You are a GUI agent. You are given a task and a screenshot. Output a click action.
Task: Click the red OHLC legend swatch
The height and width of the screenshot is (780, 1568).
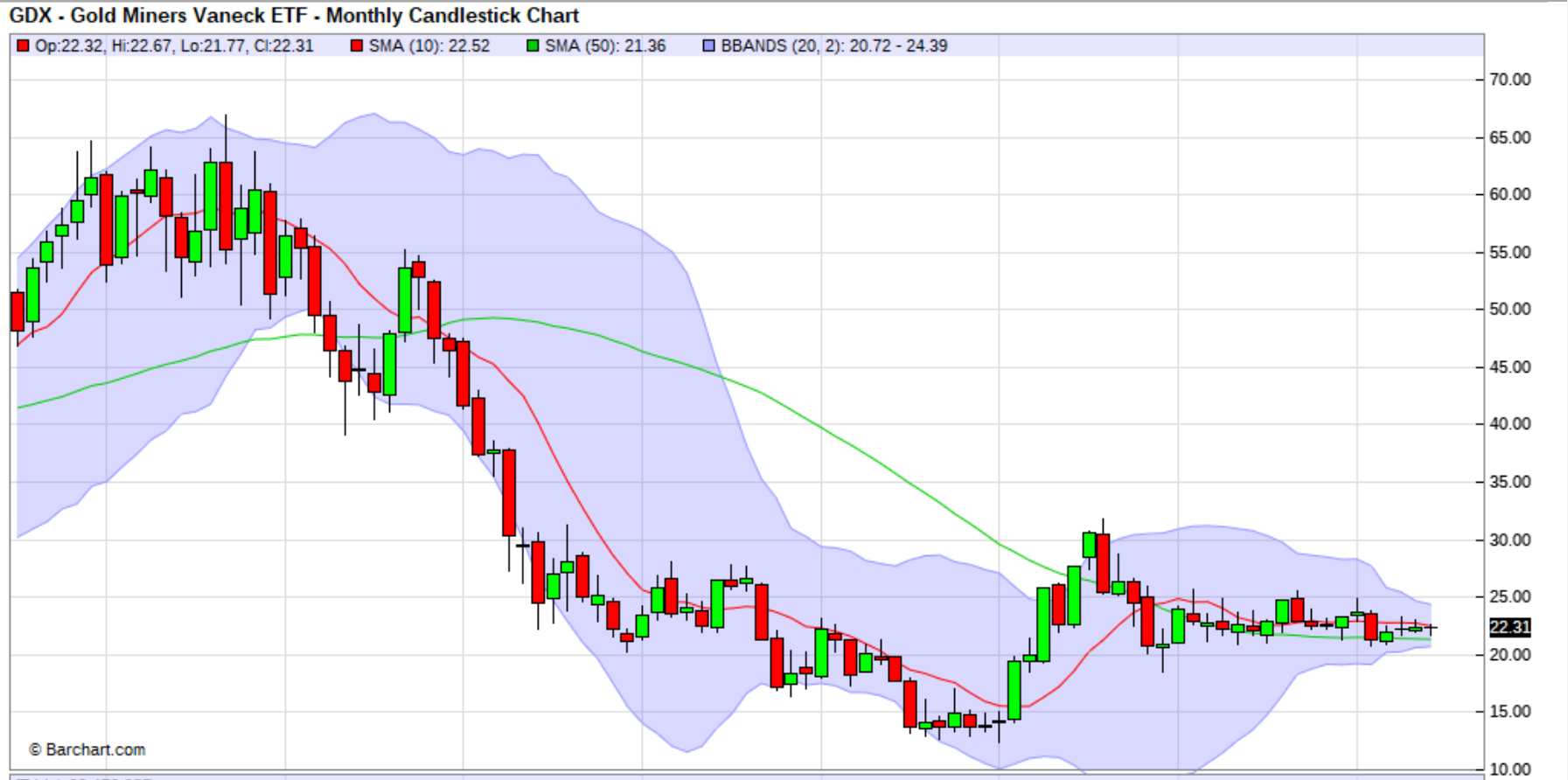coord(23,45)
